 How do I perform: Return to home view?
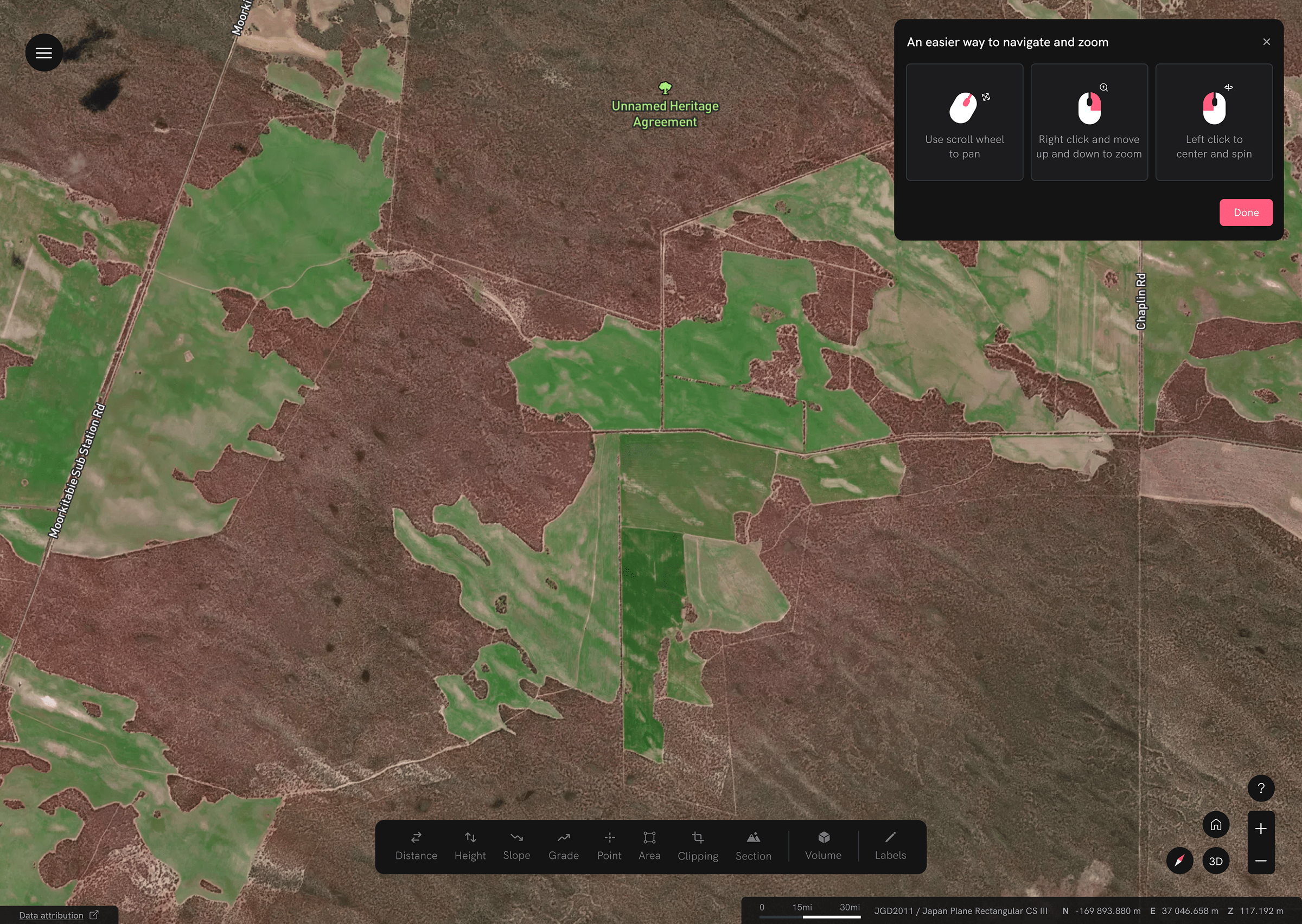1216,824
